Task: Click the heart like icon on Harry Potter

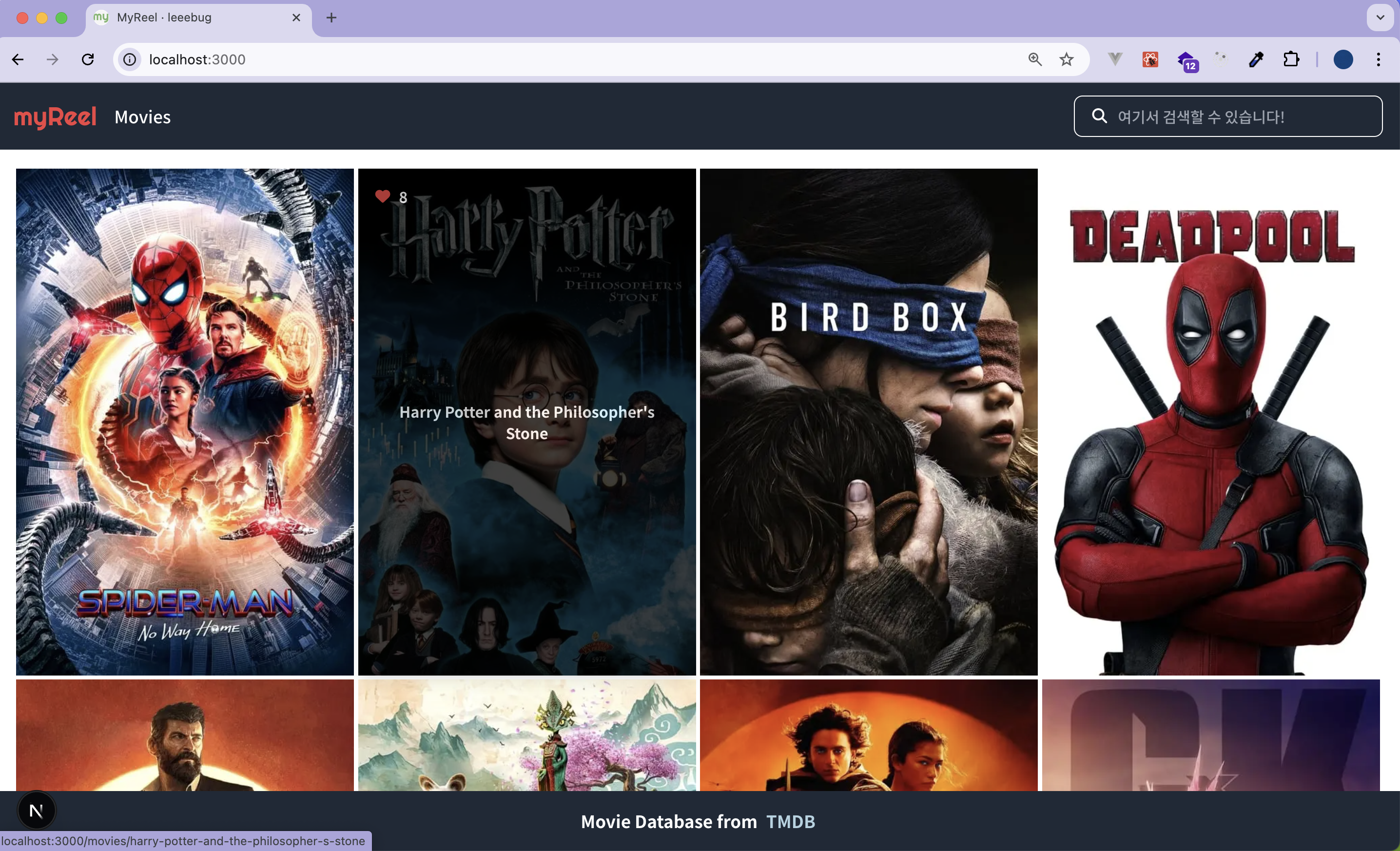Action: click(382, 196)
